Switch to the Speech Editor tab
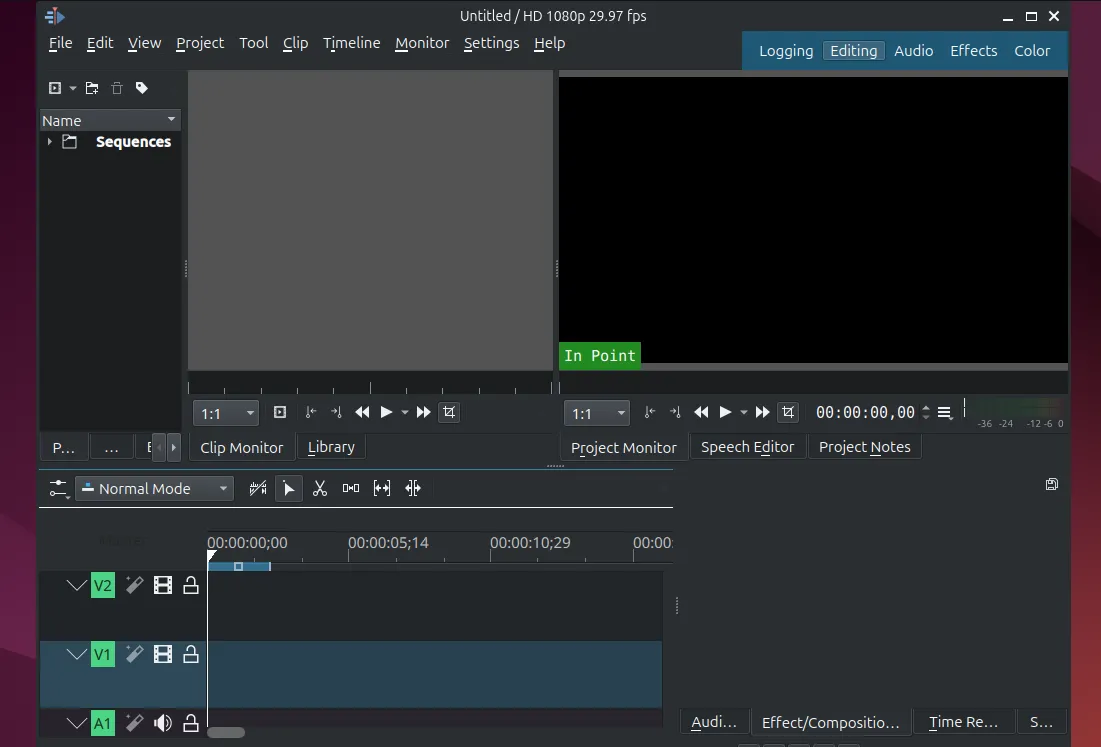1101x747 pixels. coord(747,447)
